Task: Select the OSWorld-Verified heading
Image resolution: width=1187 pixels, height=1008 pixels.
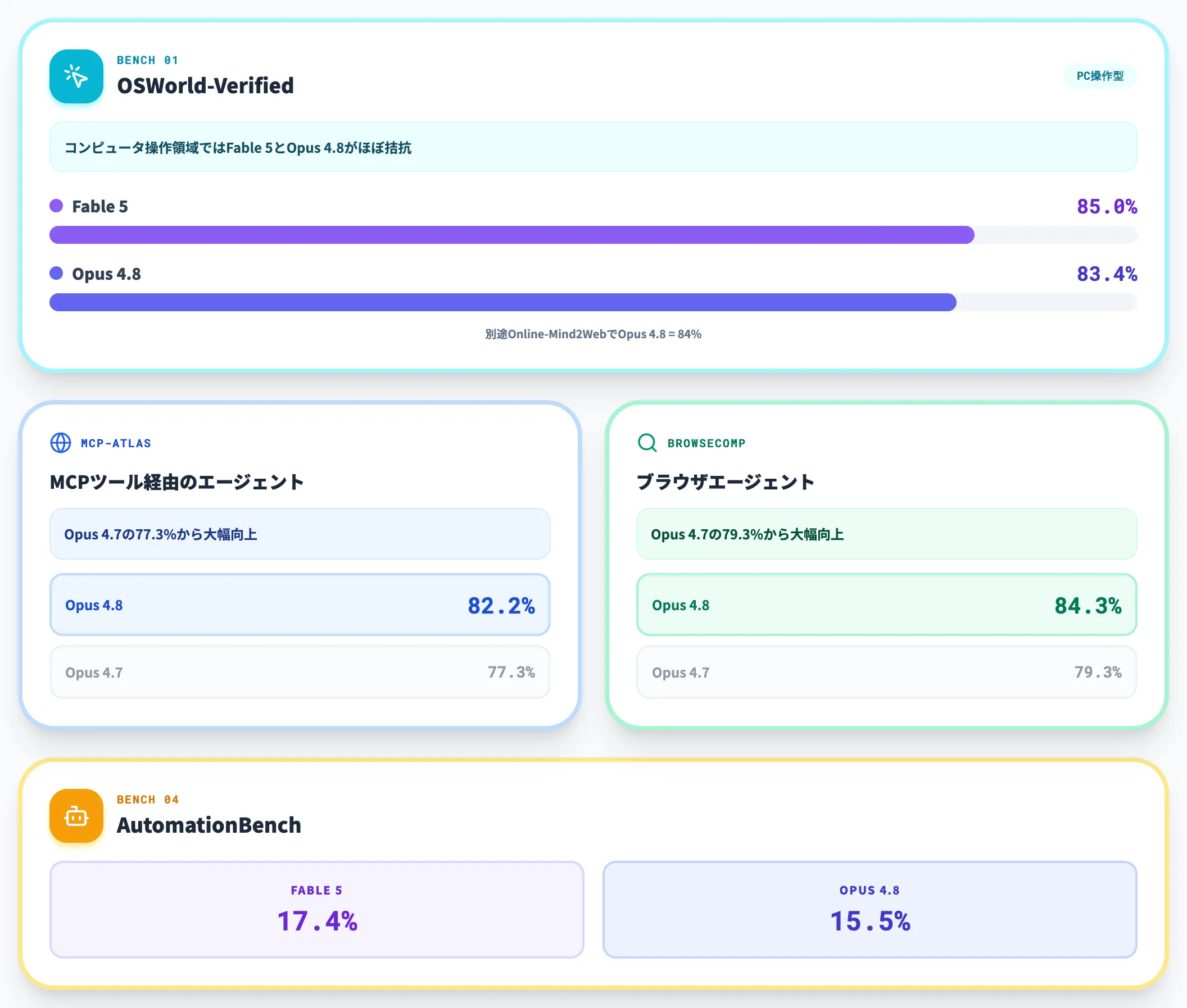Action: 205,86
